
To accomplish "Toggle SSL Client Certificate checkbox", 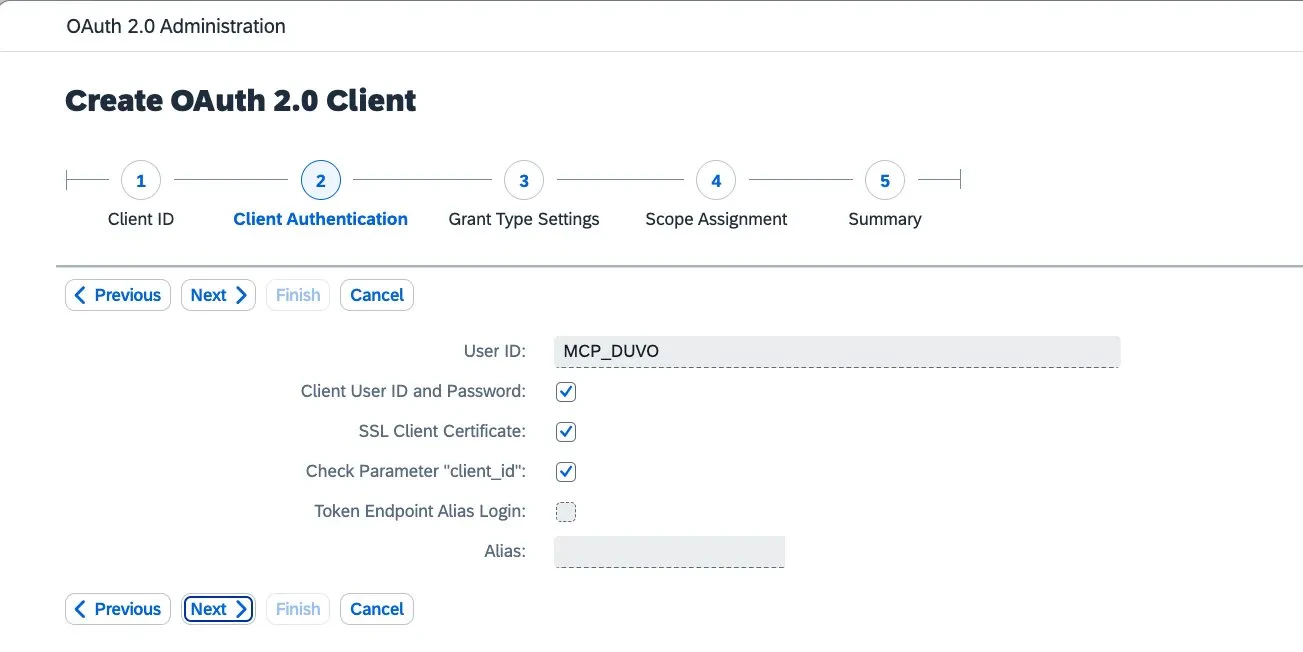I will (566, 432).
